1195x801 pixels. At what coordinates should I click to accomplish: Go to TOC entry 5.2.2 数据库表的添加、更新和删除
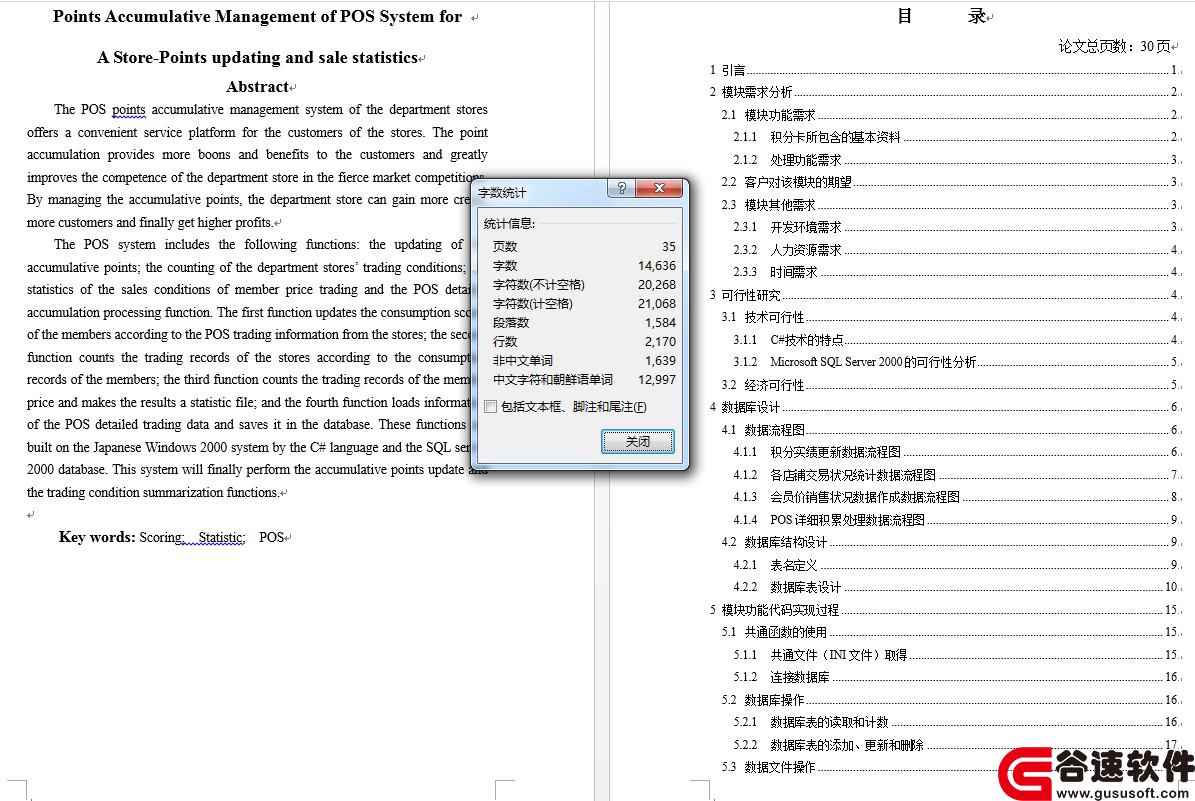tap(956, 745)
